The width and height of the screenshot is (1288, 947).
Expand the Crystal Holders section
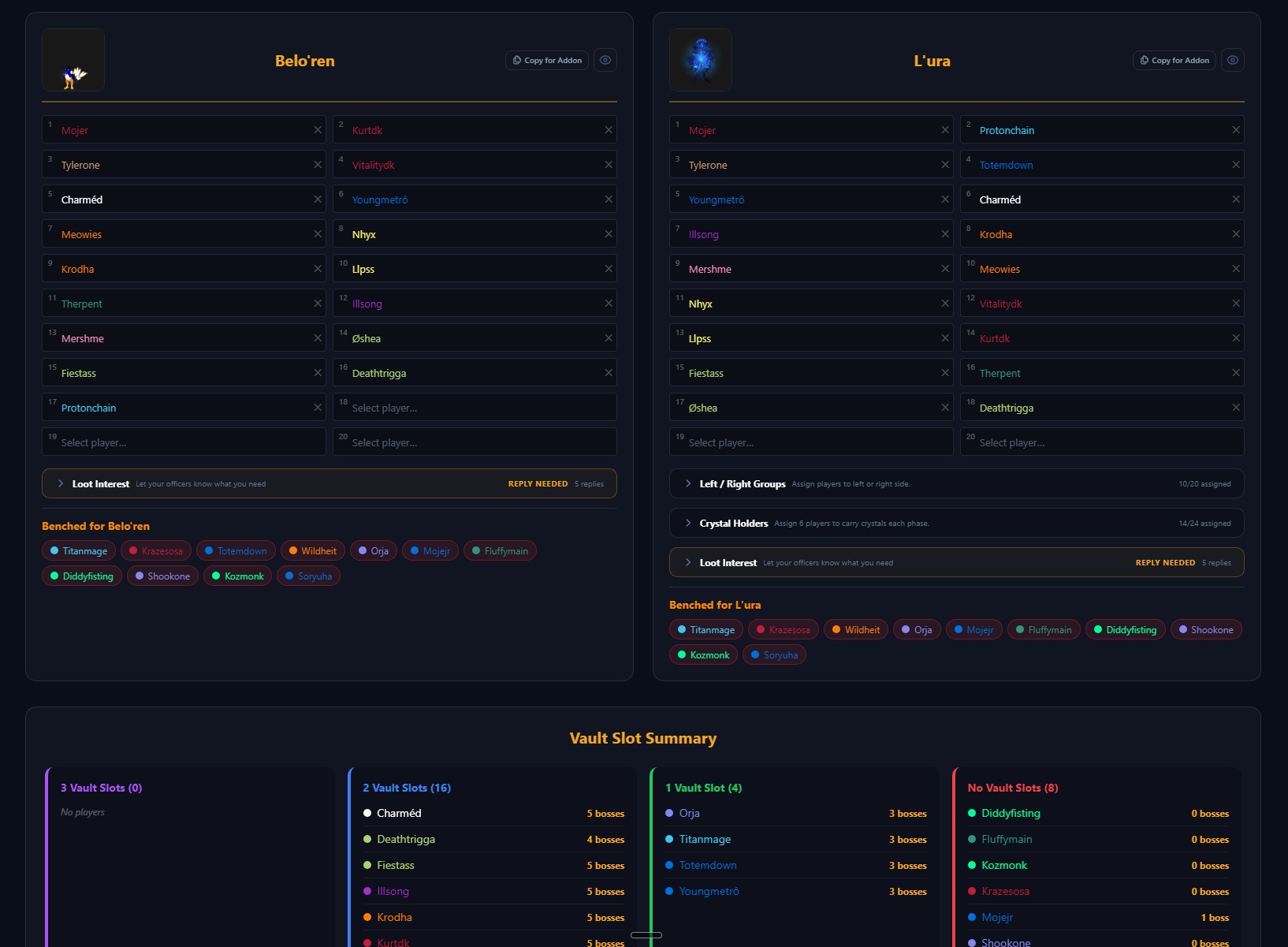pos(957,523)
